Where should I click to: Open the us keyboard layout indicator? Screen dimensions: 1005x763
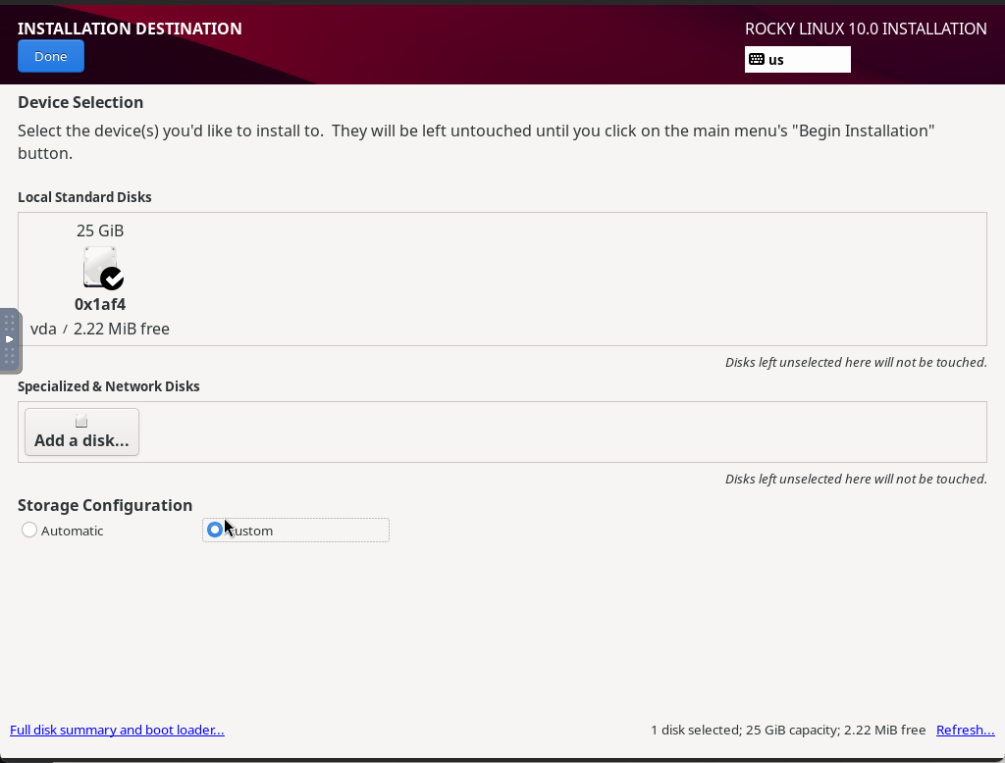797,60
